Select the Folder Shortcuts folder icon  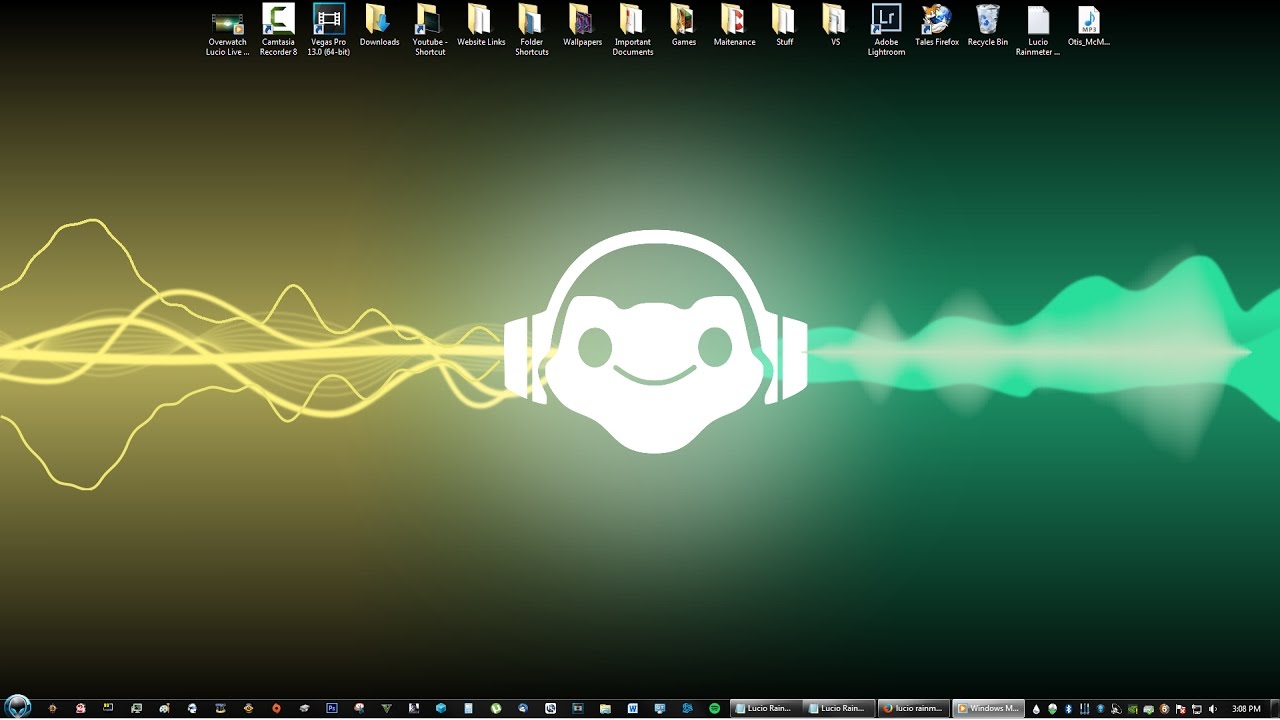pos(532,30)
